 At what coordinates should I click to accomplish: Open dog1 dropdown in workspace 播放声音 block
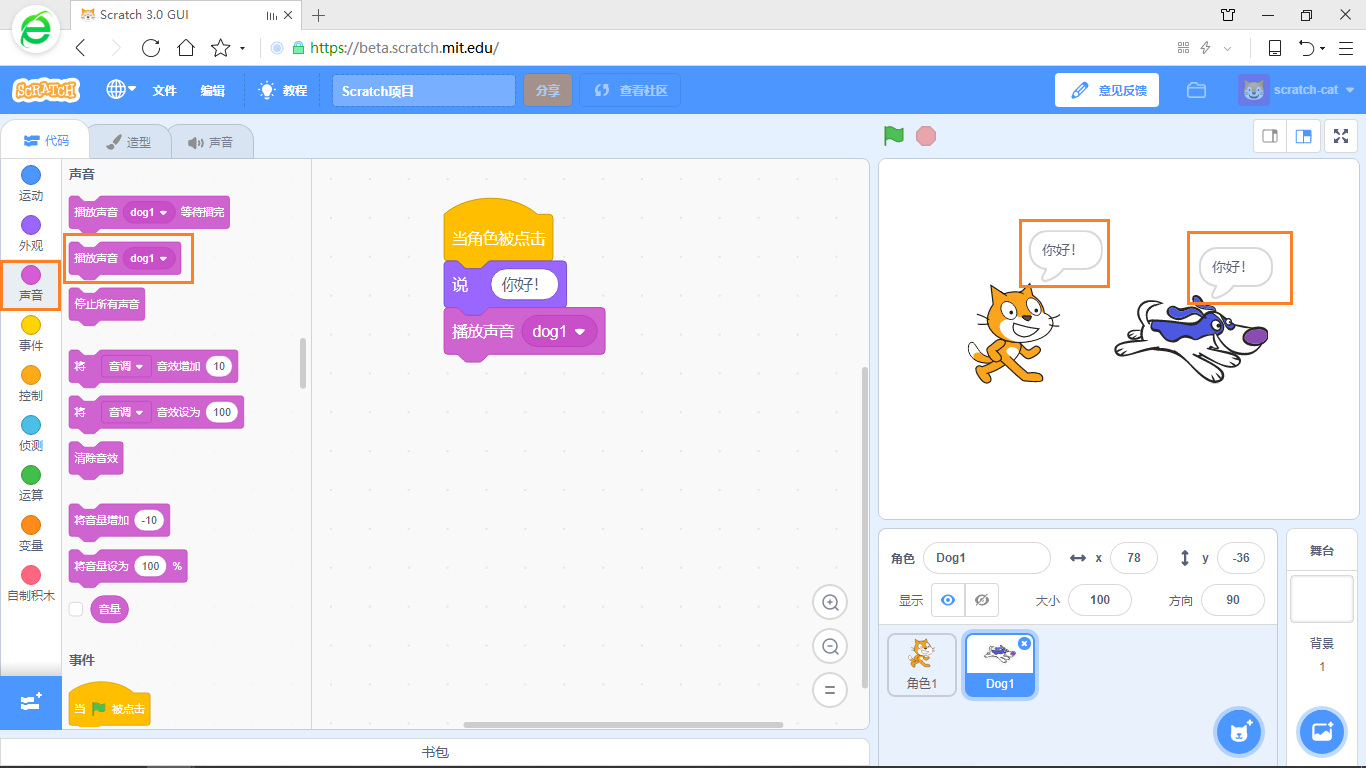pos(559,331)
